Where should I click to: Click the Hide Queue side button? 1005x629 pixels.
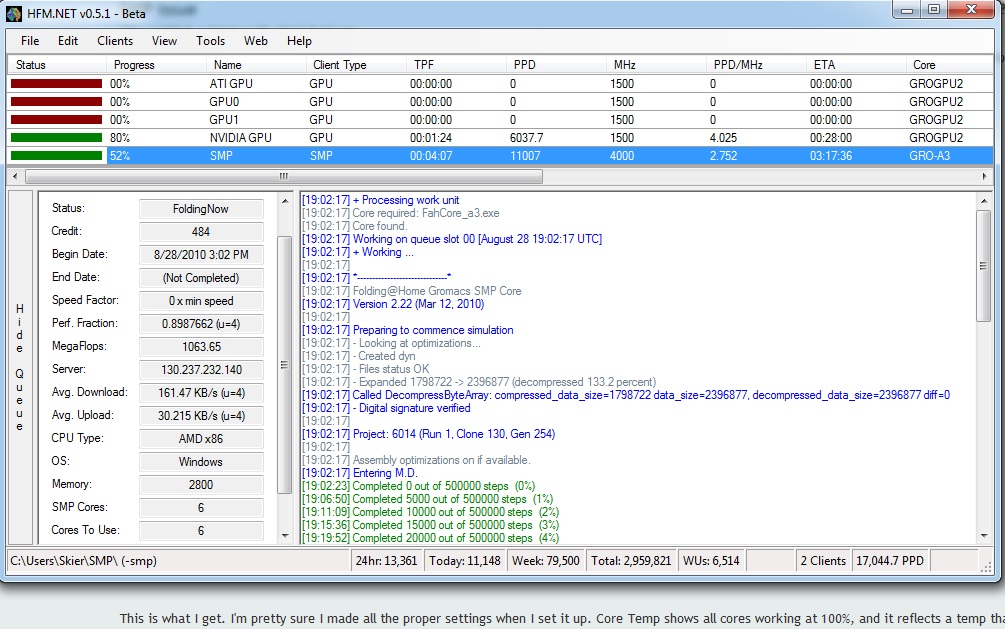[x=19, y=367]
